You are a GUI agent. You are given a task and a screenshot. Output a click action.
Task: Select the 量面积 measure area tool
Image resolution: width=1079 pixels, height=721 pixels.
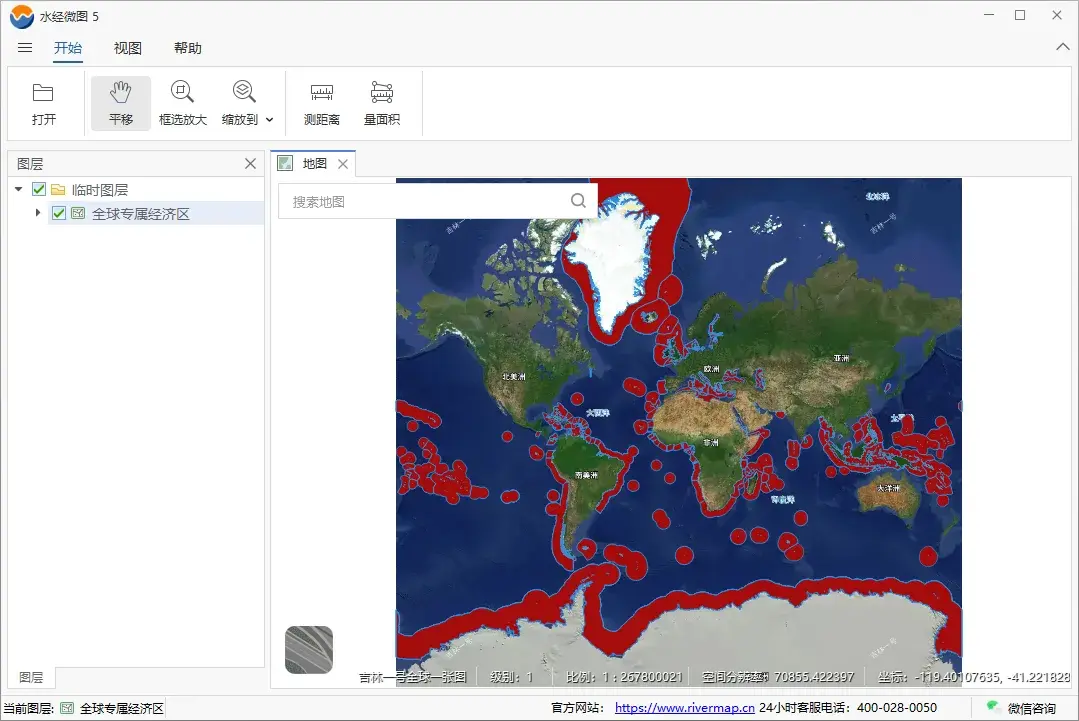pos(382,104)
